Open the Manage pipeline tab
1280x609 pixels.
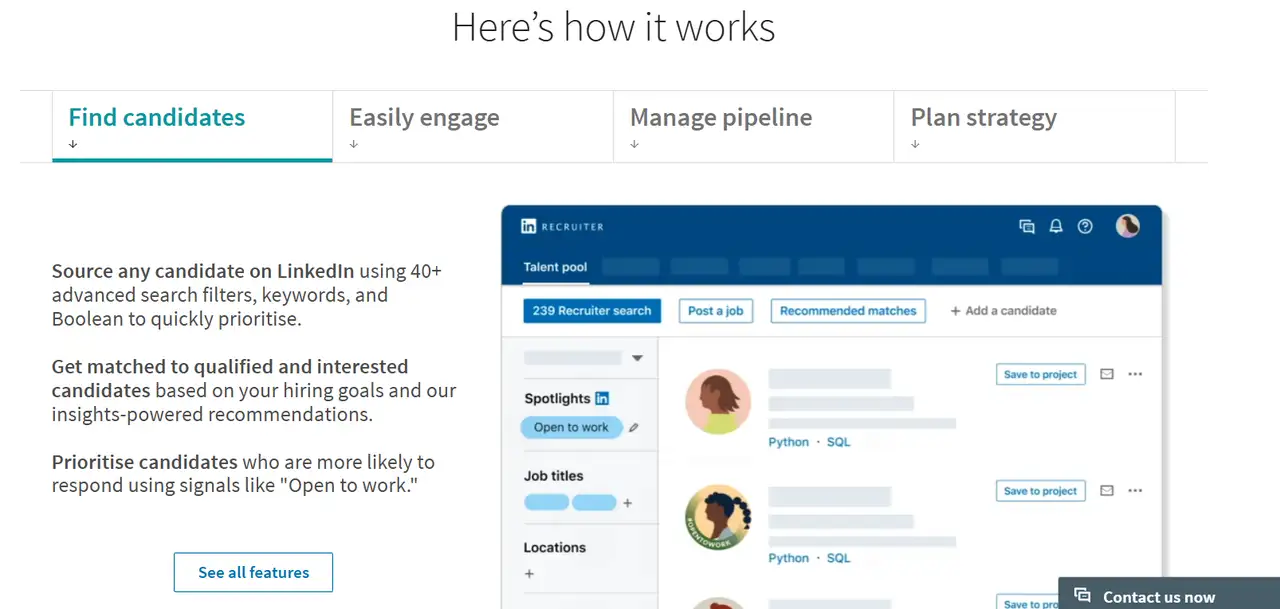[x=754, y=126]
